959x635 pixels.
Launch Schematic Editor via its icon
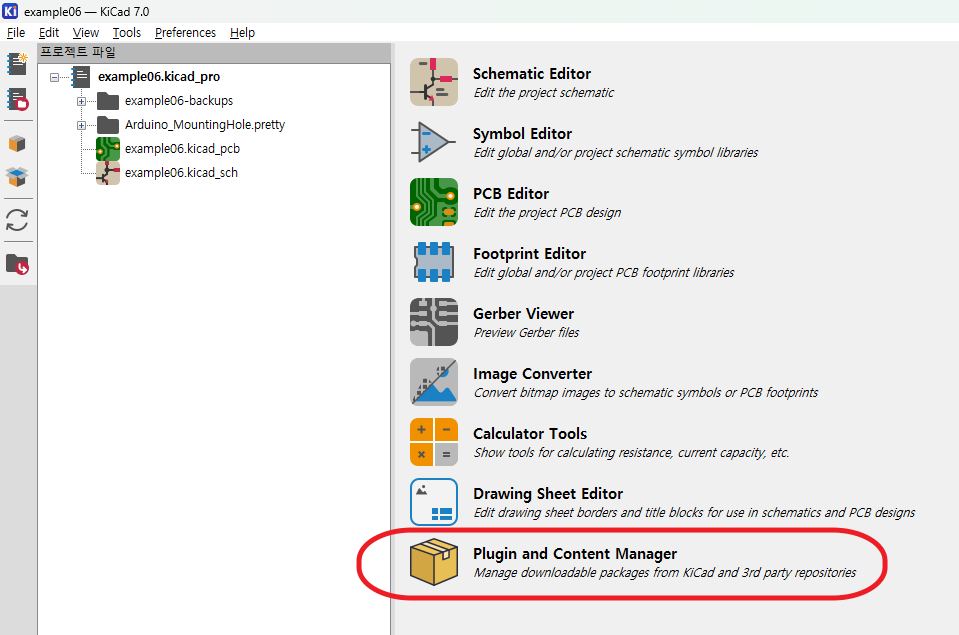(434, 82)
